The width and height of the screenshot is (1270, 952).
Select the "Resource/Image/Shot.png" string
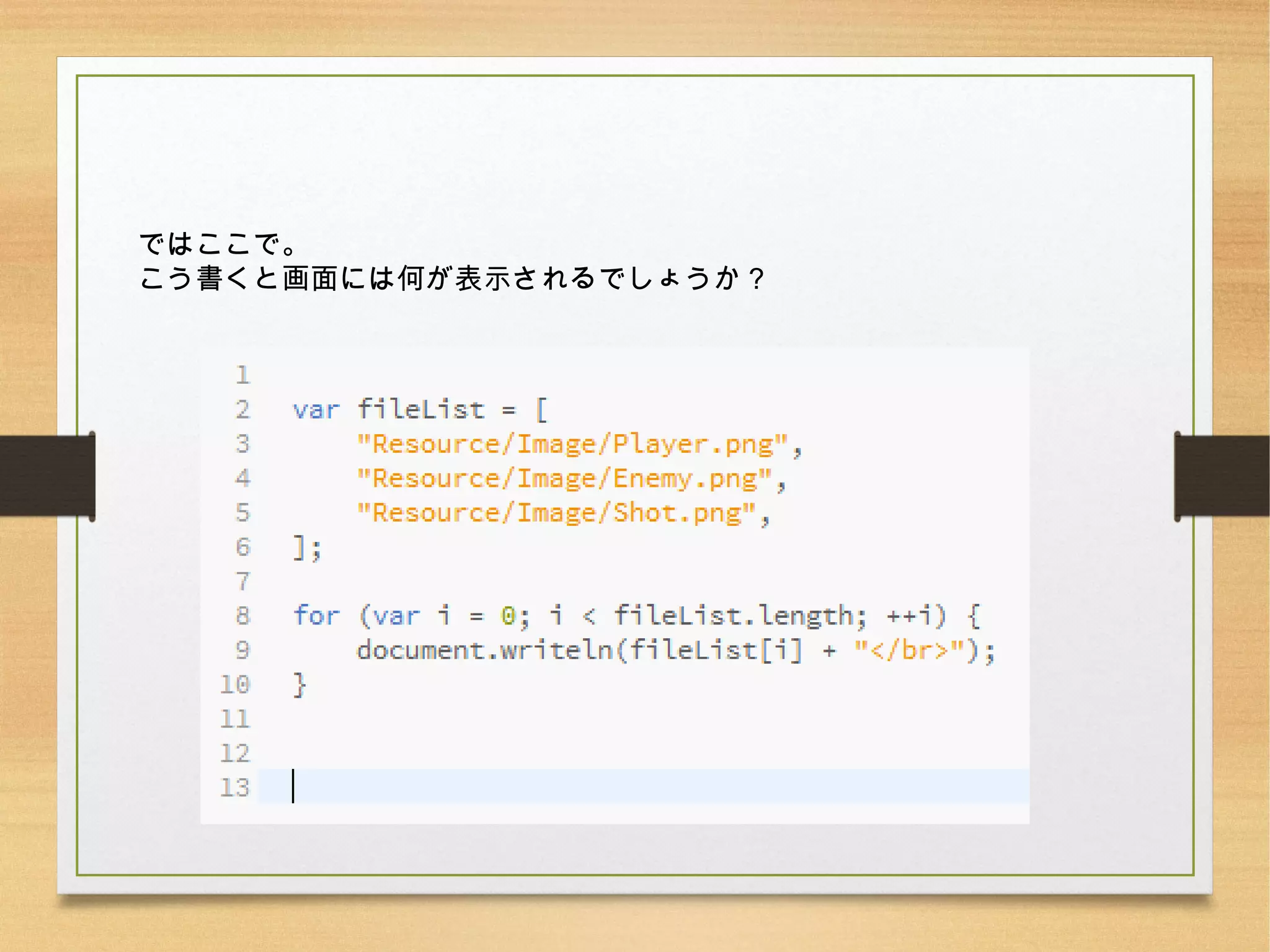(556, 514)
